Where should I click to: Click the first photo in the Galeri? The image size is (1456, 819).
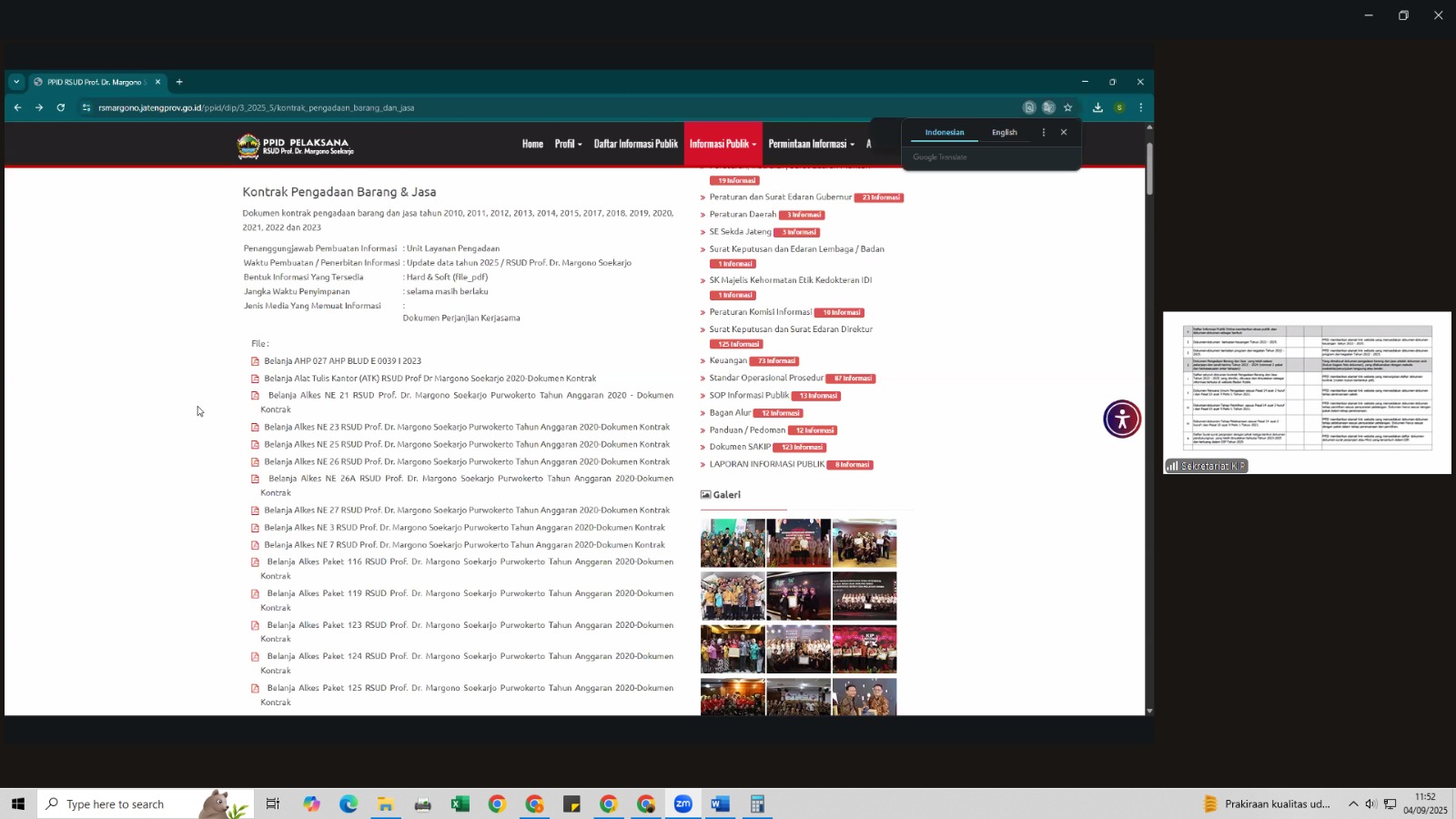[x=733, y=542]
